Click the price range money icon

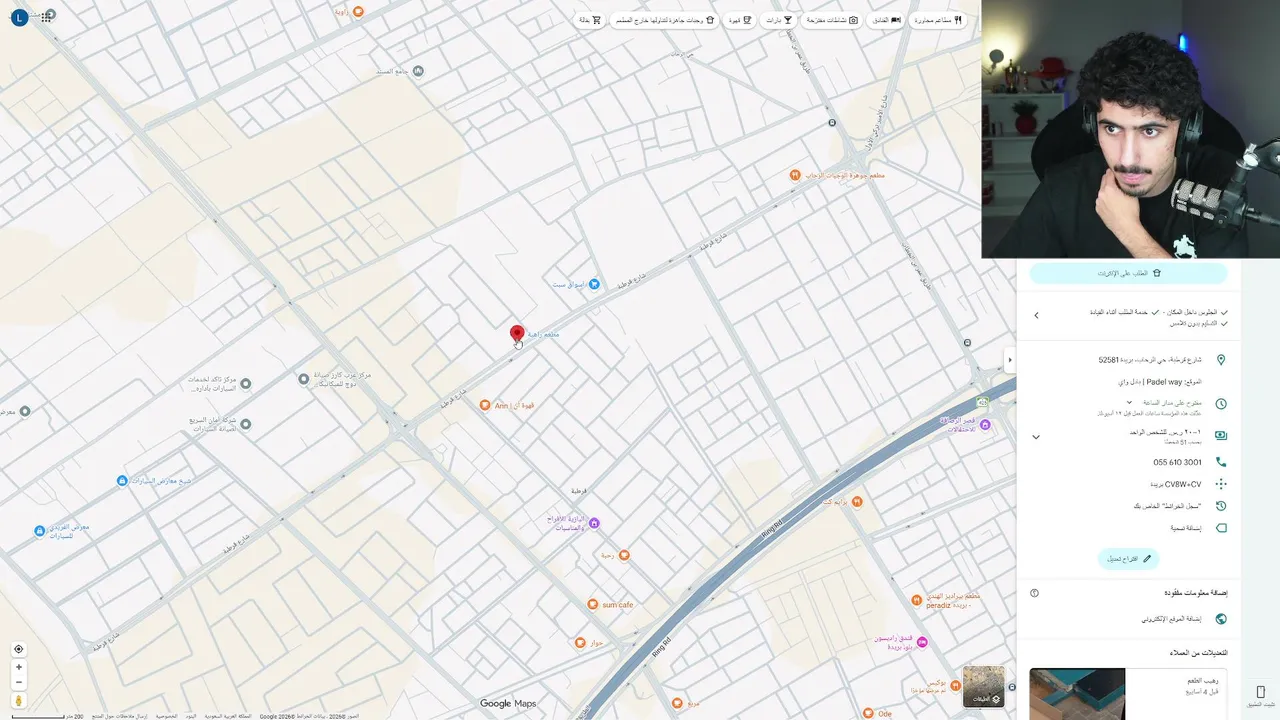coord(1221,436)
